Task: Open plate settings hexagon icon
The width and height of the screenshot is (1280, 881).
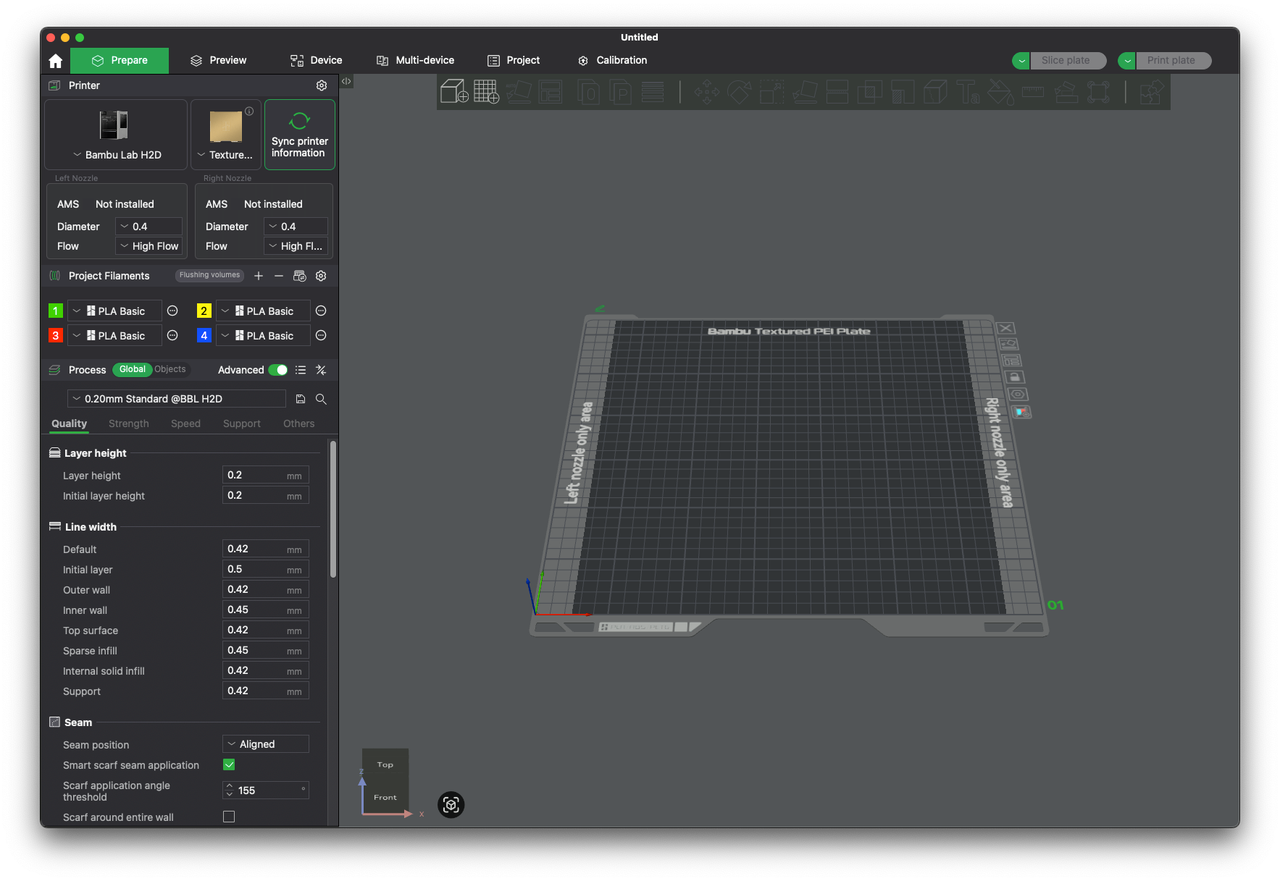Action: (x=1018, y=394)
